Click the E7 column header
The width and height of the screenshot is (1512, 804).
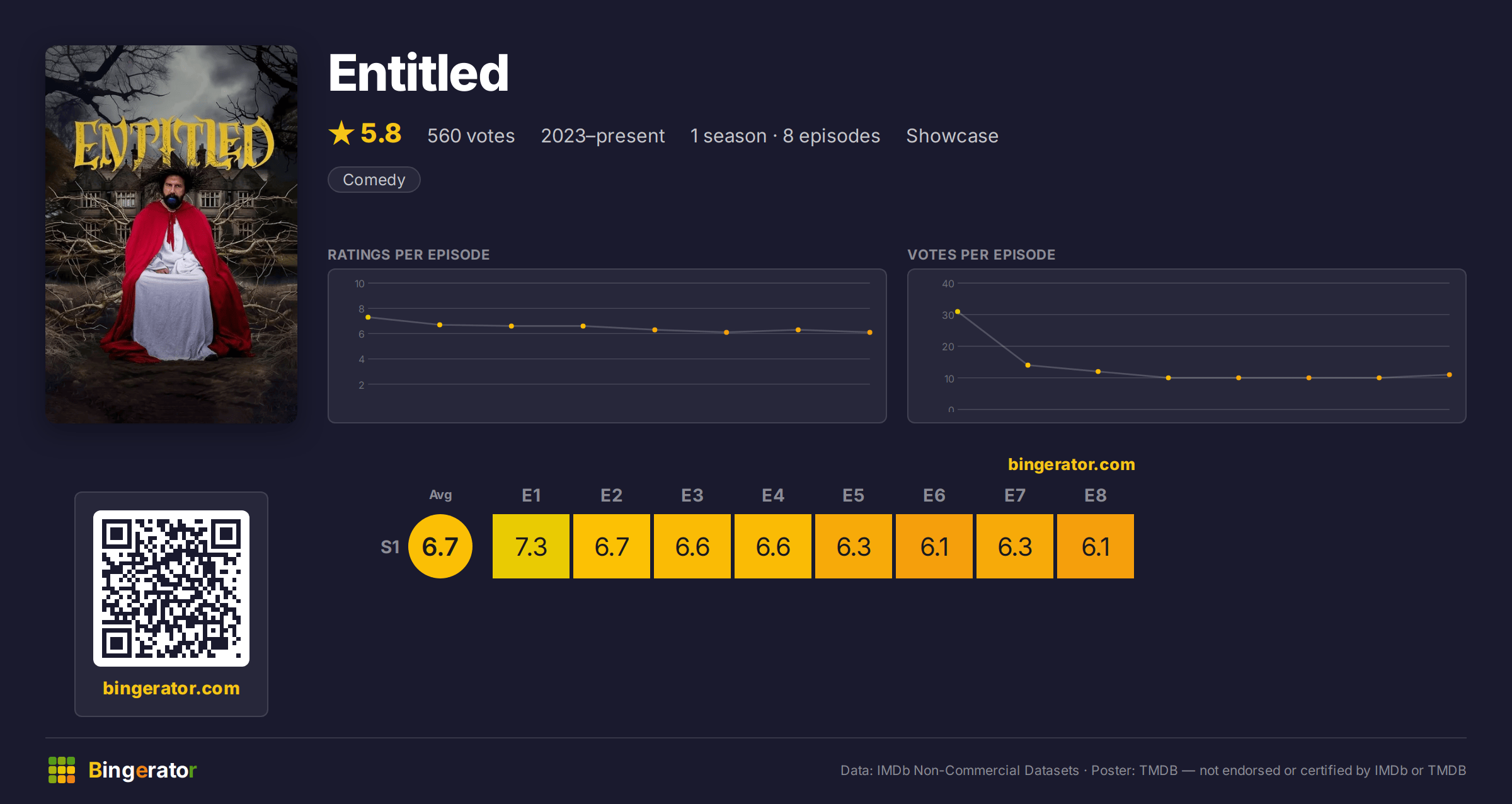tap(1015, 495)
